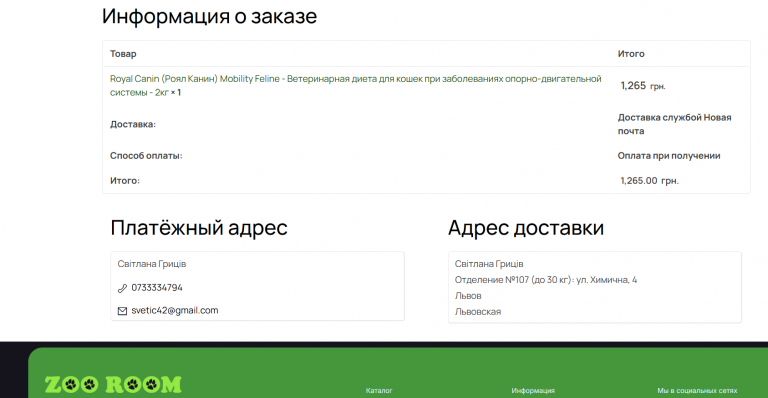Select the phone number 0733334794
Image resolution: width=768 pixels, height=398 pixels.
pos(157,288)
